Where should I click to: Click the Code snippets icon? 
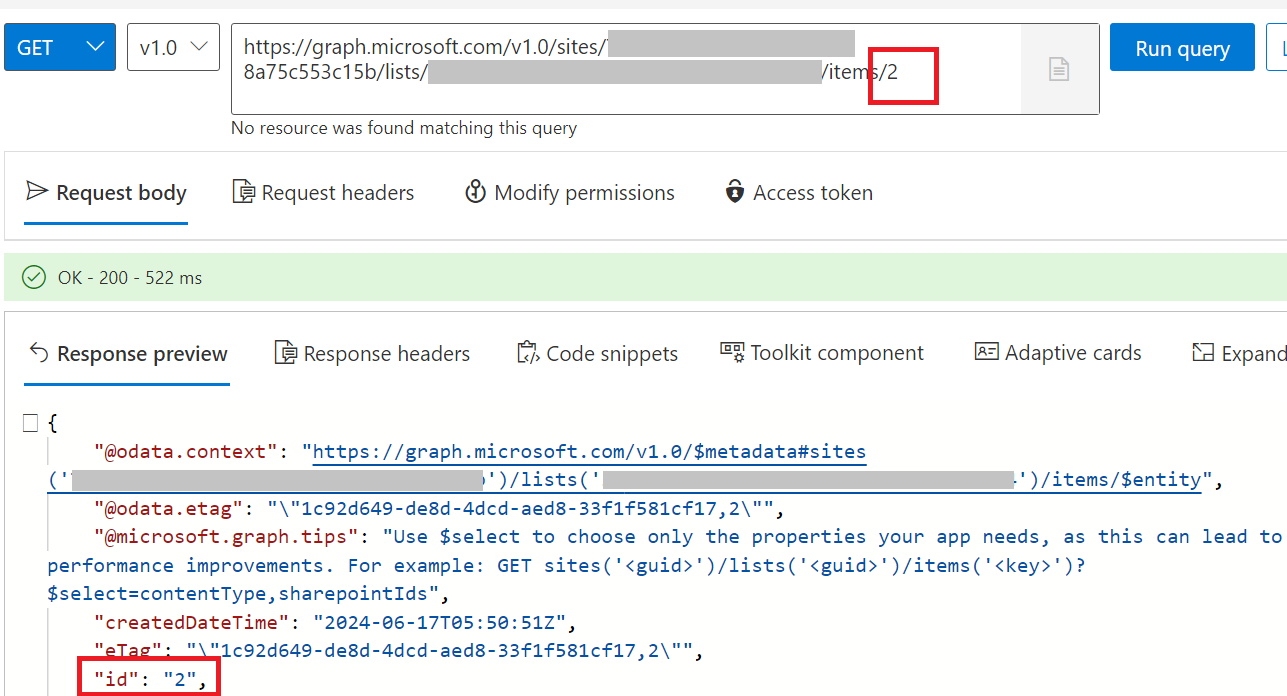527,352
